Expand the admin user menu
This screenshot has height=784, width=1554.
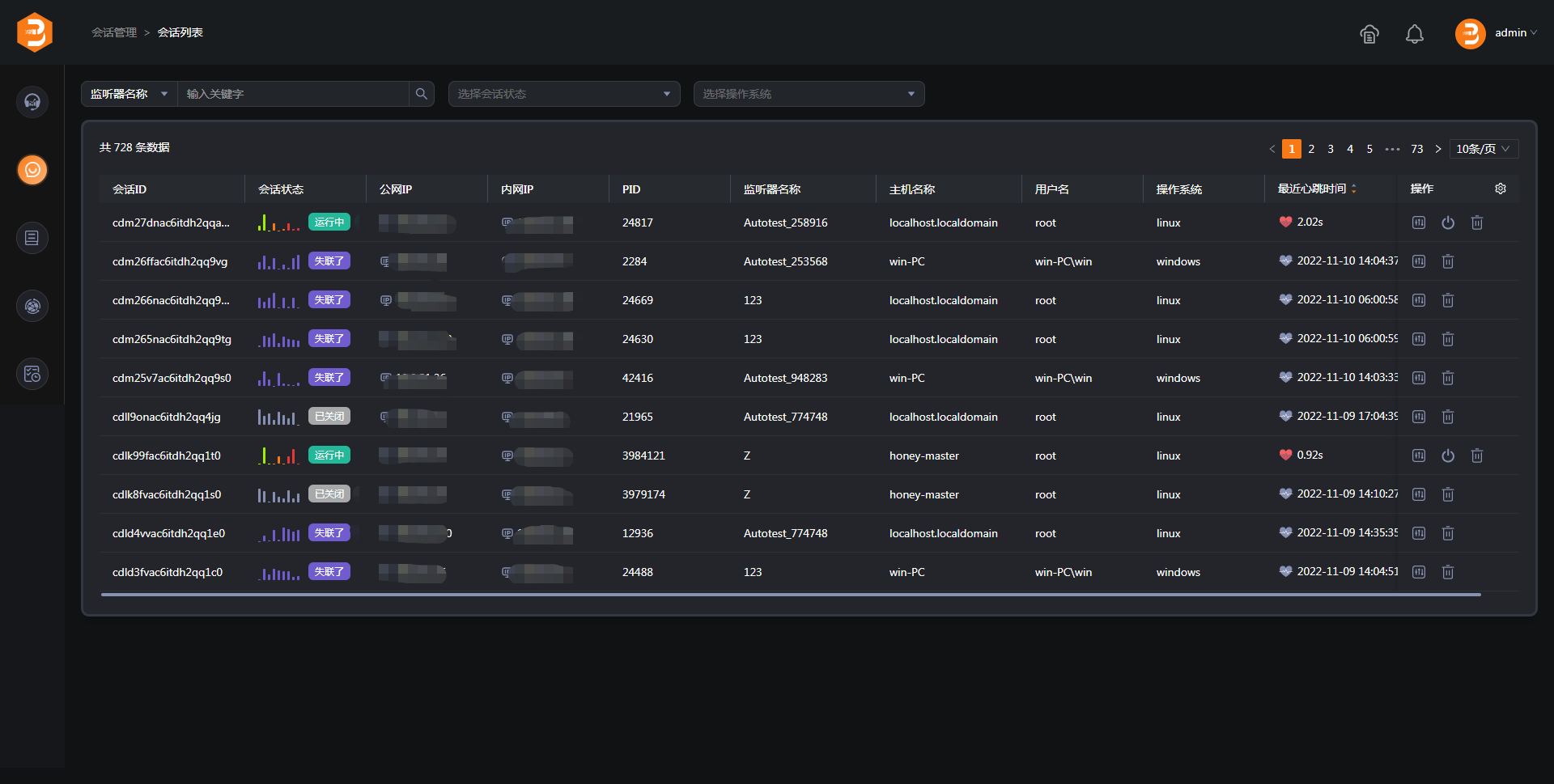pos(1515,33)
